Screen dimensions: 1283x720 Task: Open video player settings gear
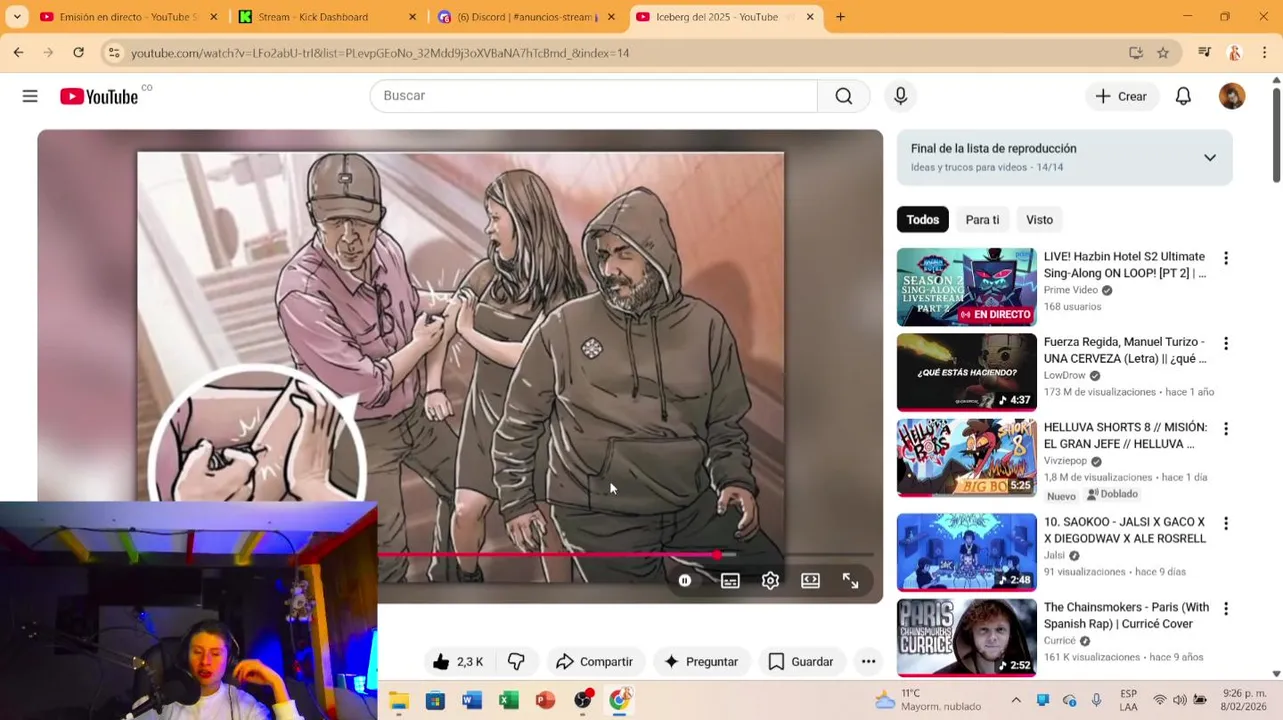tap(770, 580)
